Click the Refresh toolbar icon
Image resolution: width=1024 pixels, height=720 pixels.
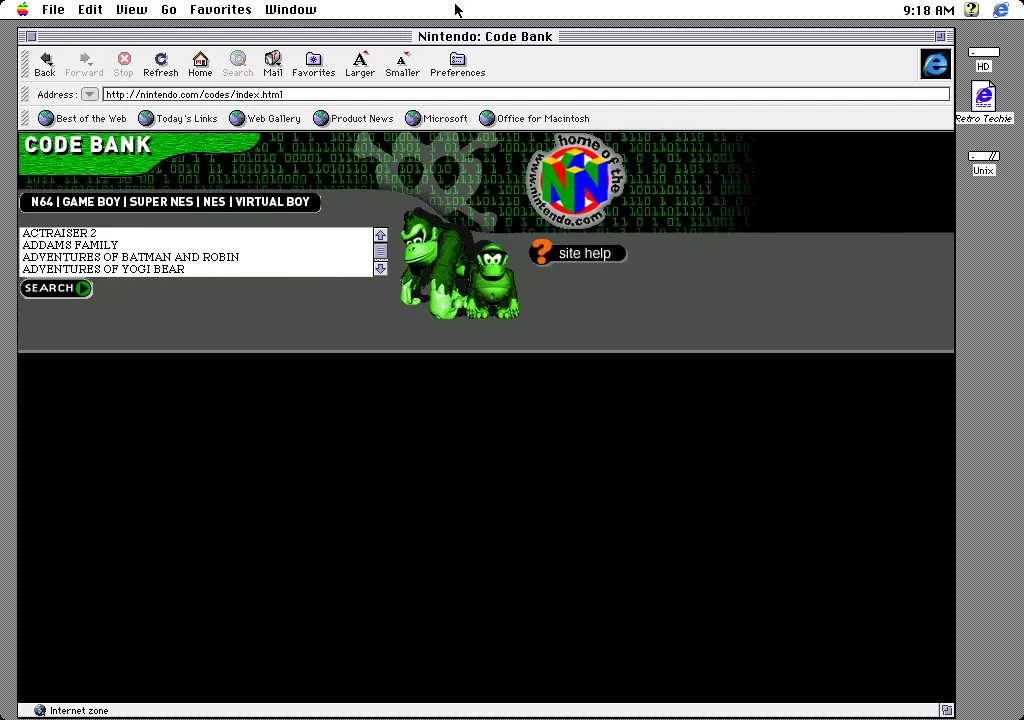160,64
